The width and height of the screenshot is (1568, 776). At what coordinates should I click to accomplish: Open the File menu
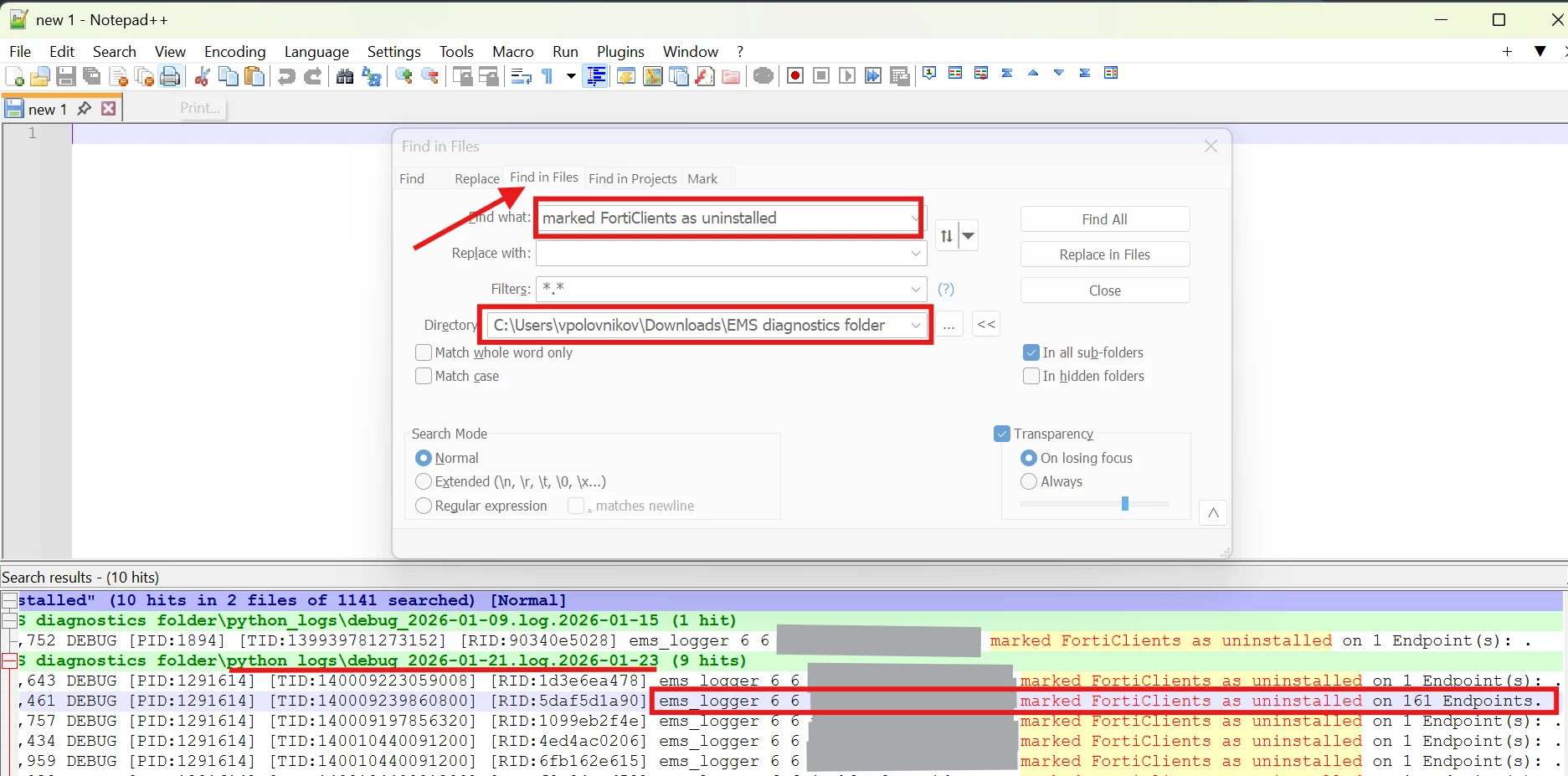(20, 52)
